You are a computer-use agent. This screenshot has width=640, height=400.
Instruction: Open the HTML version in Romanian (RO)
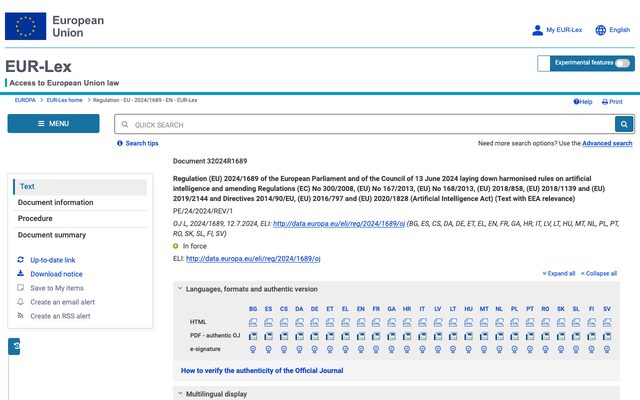(545, 322)
